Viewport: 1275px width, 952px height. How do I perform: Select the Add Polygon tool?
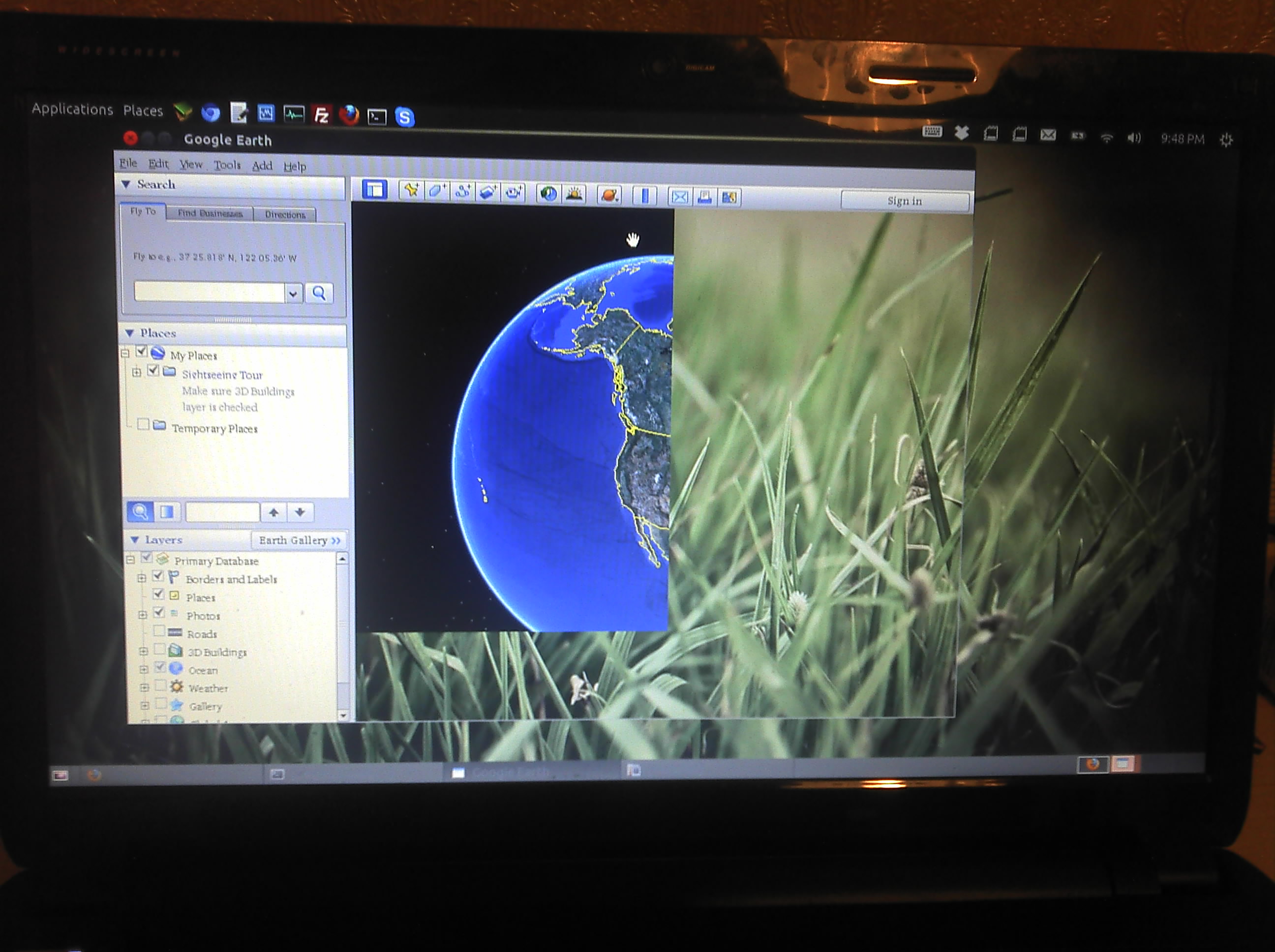point(436,191)
